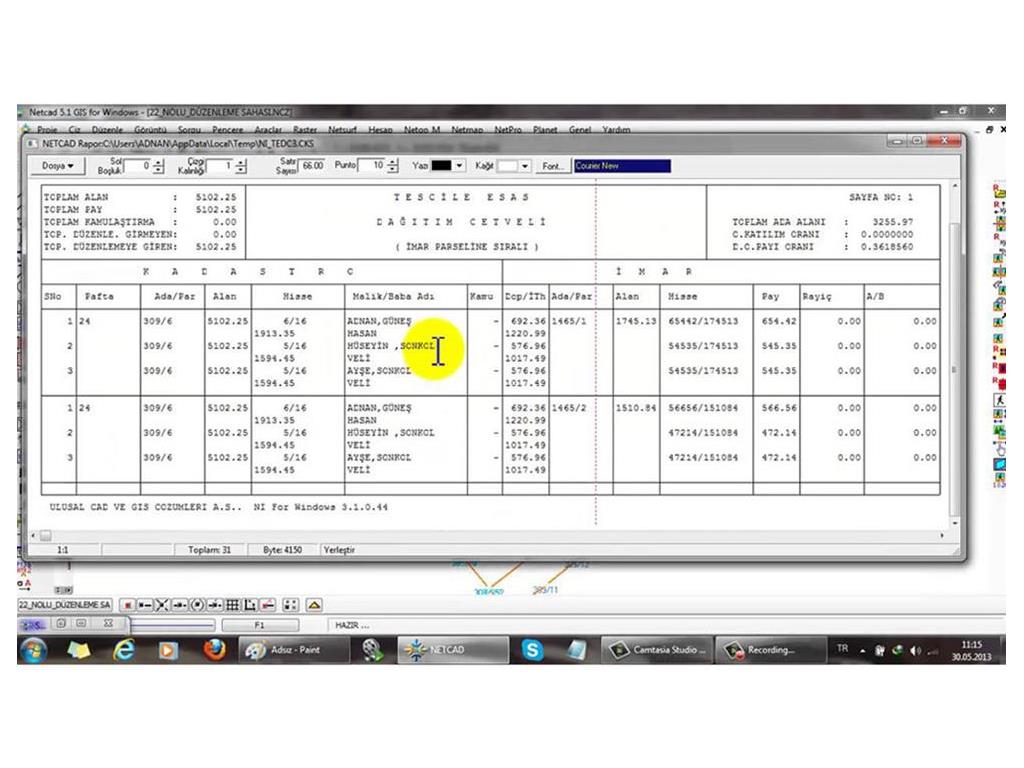Image resolution: width=1024 pixels, height=768 pixels.
Task: Open Firefox from the taskbar
Action: pos(214,650)
